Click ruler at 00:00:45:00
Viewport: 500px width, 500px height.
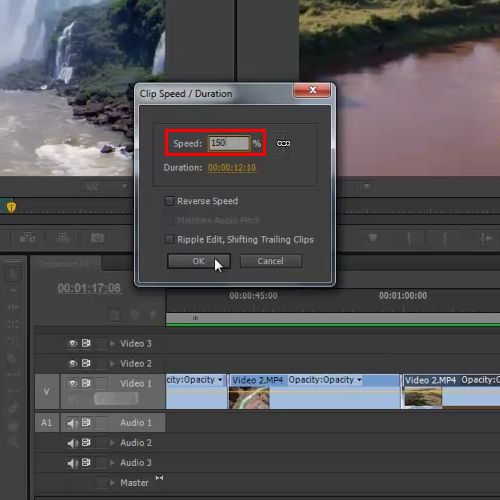(x=253, y=296)
